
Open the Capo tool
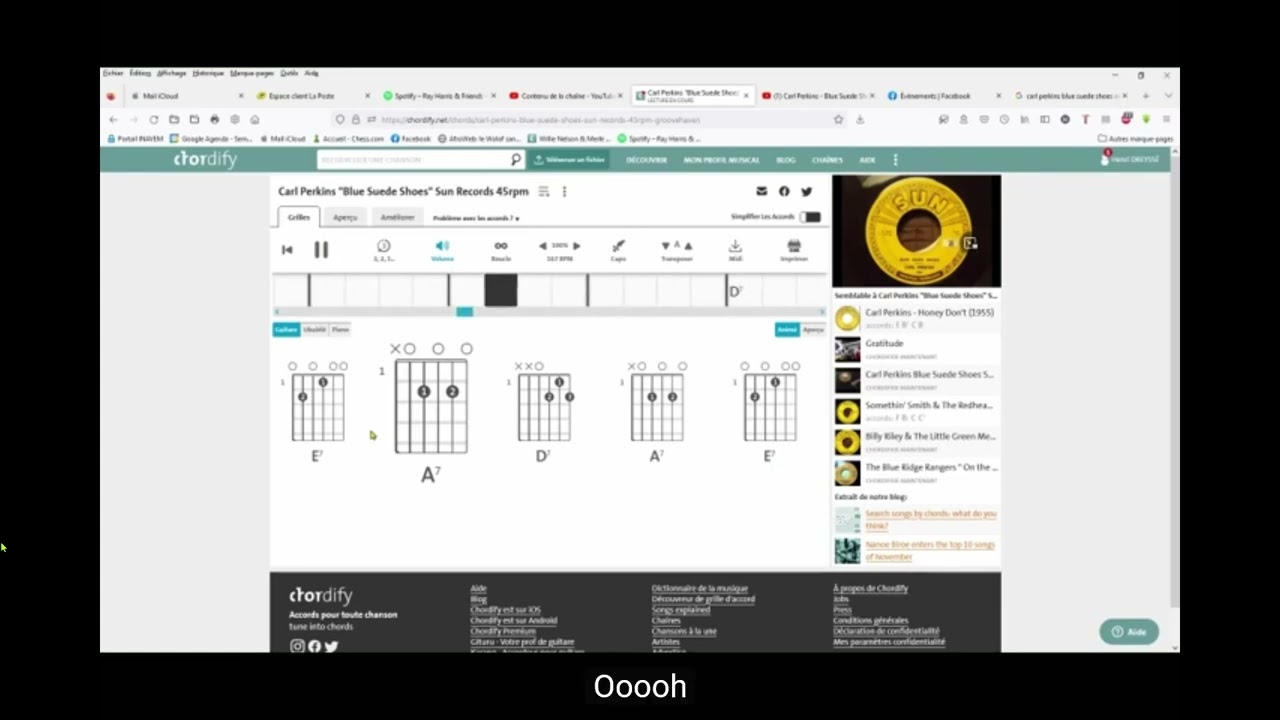tap(618, 250)
